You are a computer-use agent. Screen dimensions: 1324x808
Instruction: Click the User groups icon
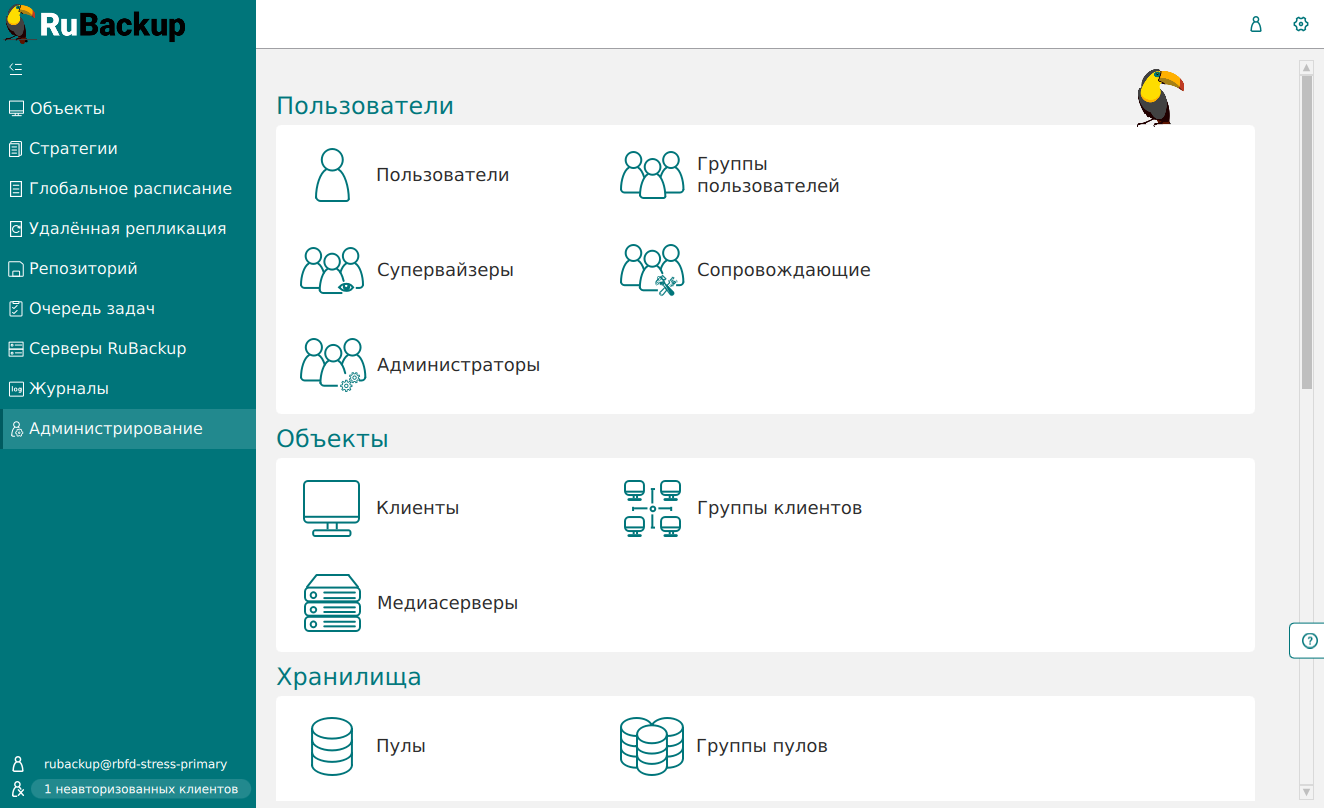click(x=652, y=175)
